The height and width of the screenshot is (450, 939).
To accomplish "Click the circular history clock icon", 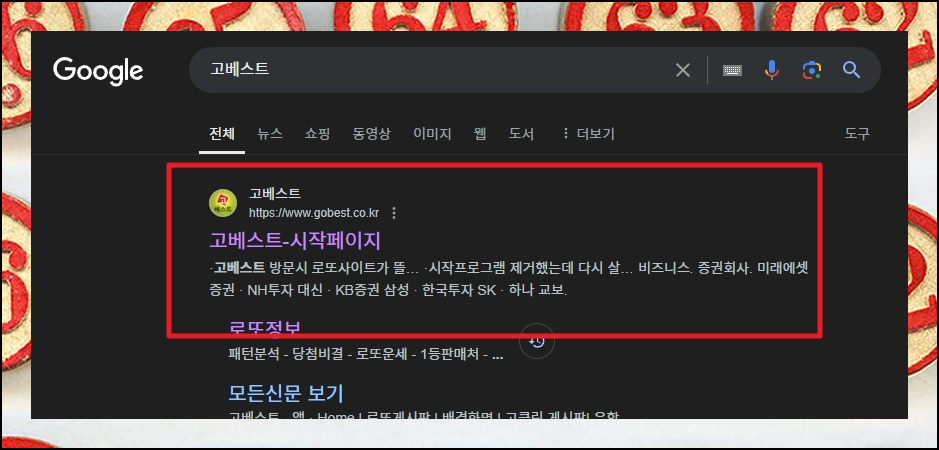I will point(537,342).
